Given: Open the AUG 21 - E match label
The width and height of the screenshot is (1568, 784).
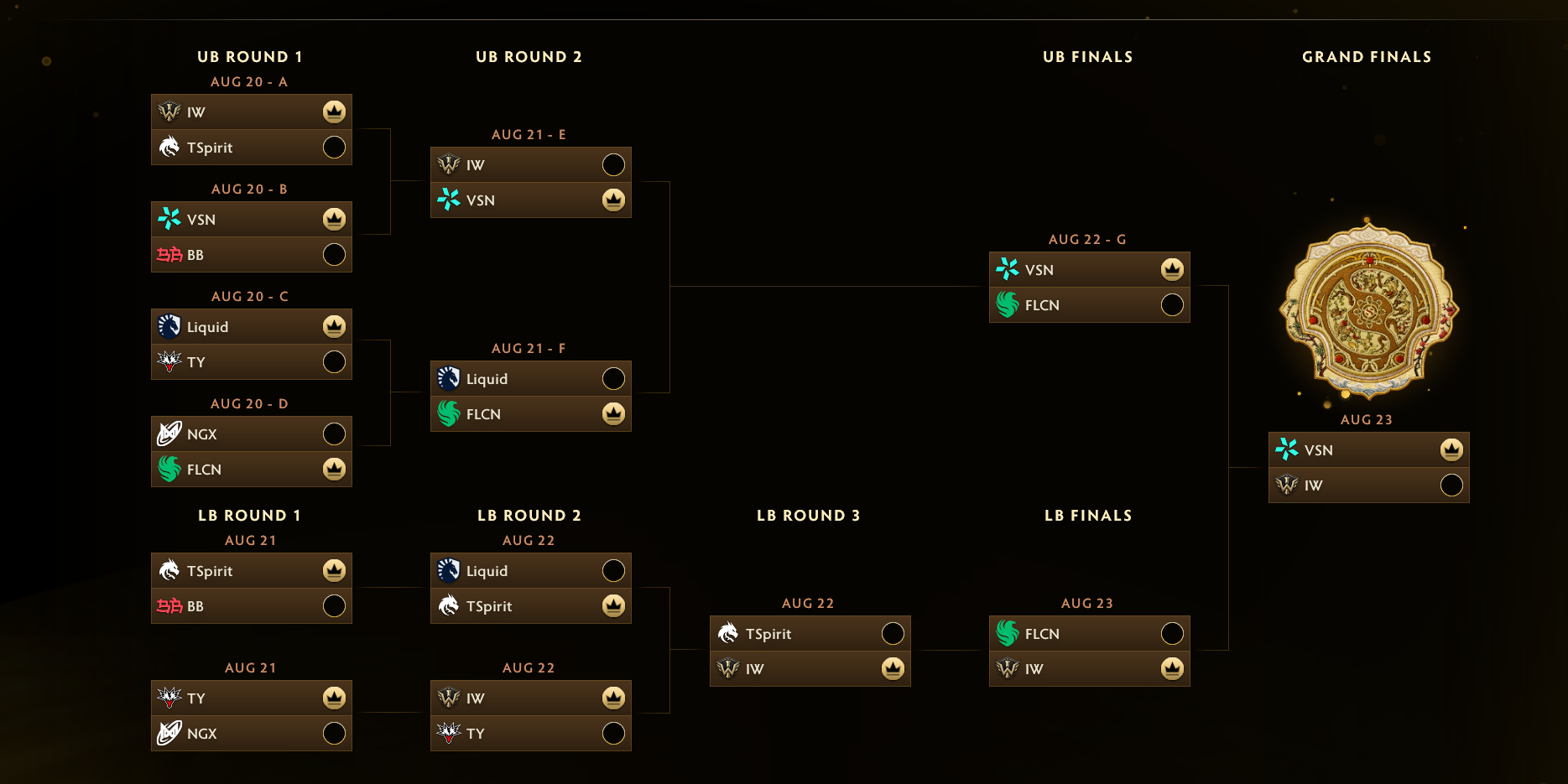Looking at the screenshot, I should (529, 135).
